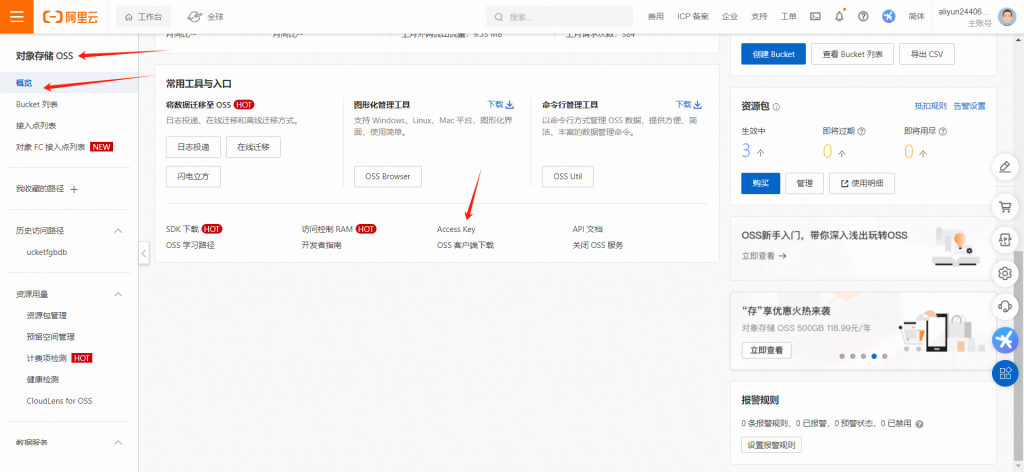Download the 图形化管理工具

point(501,104)
